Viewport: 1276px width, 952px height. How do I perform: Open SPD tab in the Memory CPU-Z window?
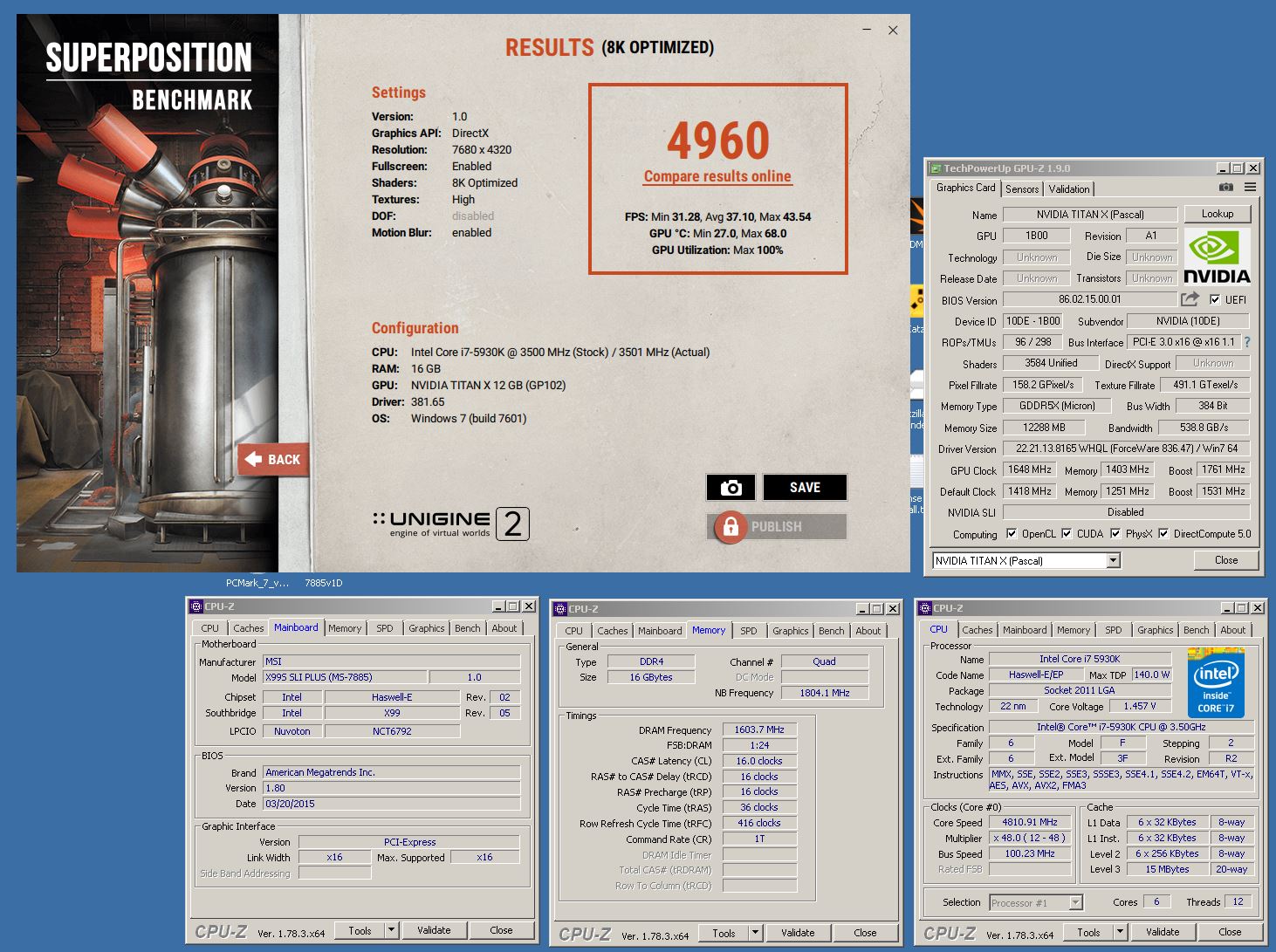tap(749, 631)
